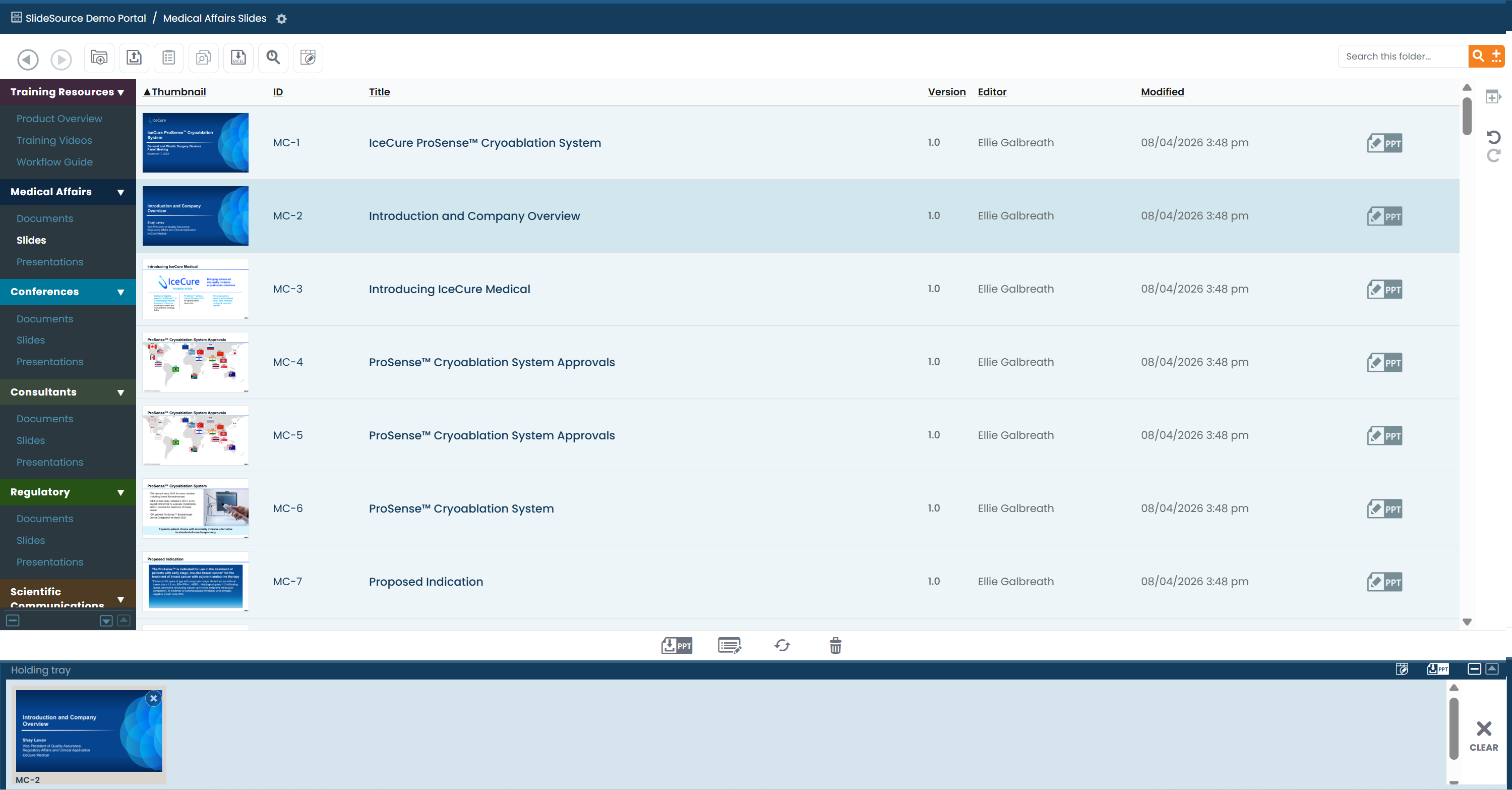Screen dimensions: 1512x790
Task: Minimize the holding tray panel
Action: pyautogui.click(x=1474, y=669)
